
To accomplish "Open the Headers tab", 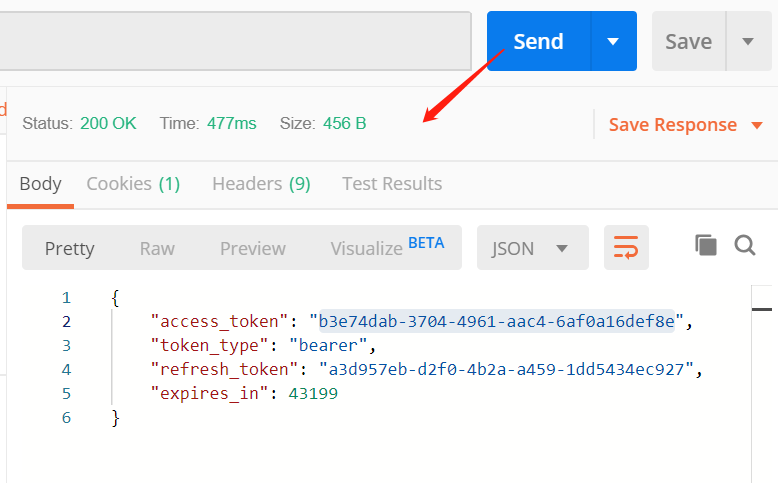I will point(261,184).
